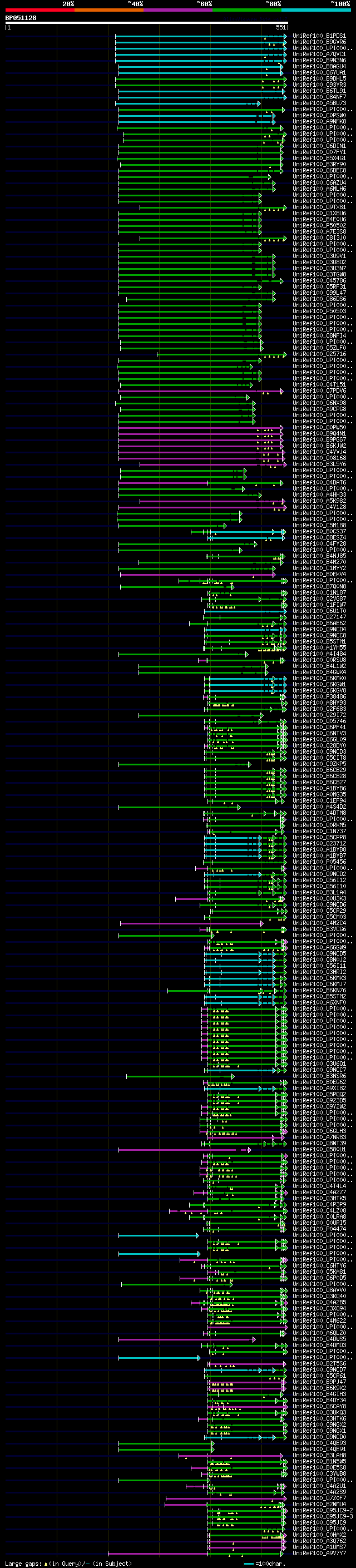Select label UniRef100_A6MLH6
The height and width of the screenshot is (1568, 356).
(x=319, y=189)
